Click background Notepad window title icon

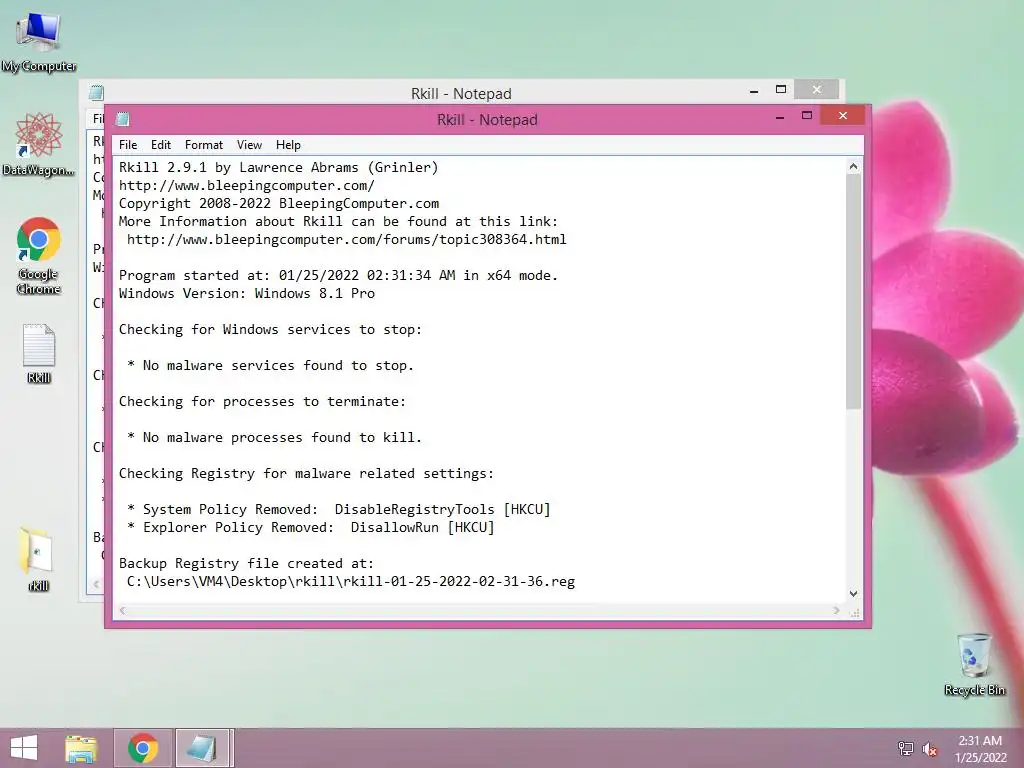pos(96,93)
